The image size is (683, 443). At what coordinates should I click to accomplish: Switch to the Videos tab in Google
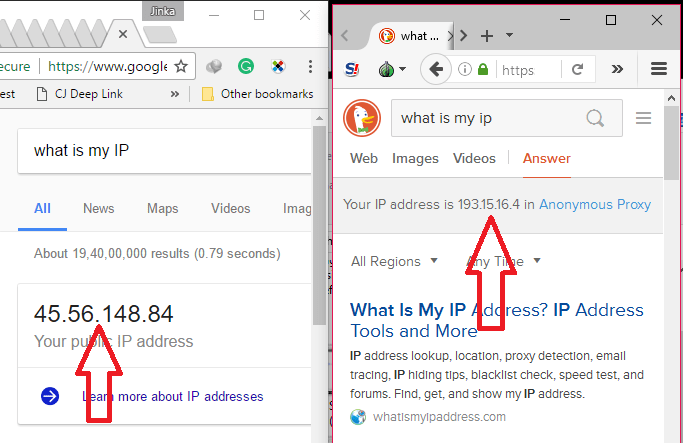click(x=230, y=209)
